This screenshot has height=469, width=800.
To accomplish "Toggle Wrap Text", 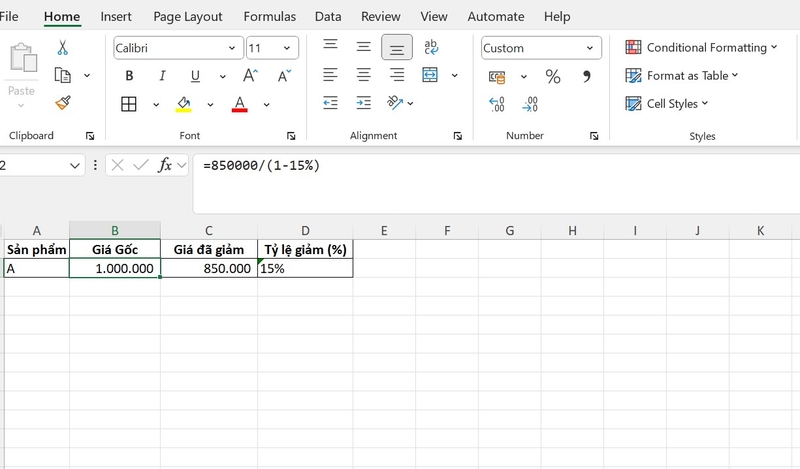I will pyautogui.click(x=431, y=47).
